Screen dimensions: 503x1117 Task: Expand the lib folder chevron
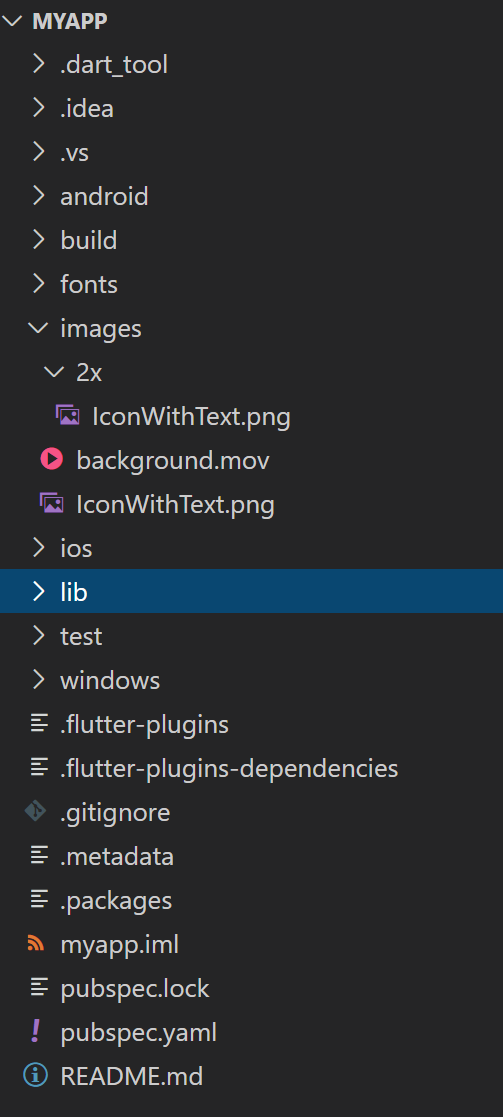coord(38,591)
